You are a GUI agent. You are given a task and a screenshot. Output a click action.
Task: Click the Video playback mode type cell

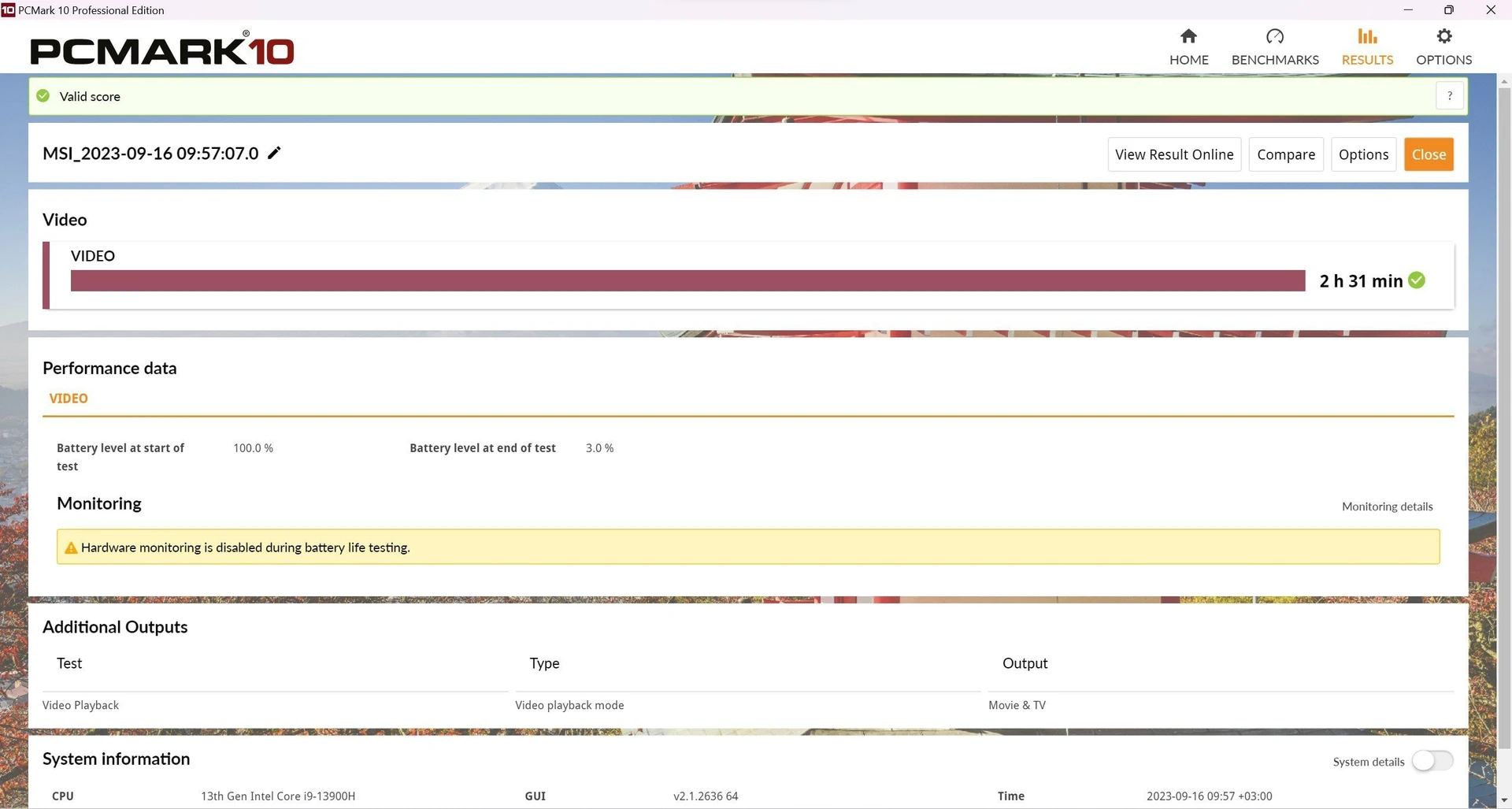click(x=569, y=705)
